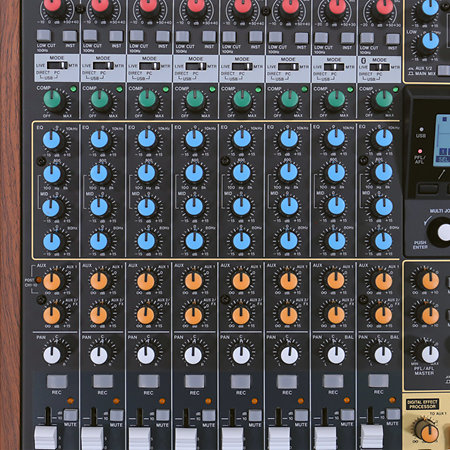Click the 80Hz low EQ knob on the first channel
Screen dimensions: 450x450
click(52, 242)
